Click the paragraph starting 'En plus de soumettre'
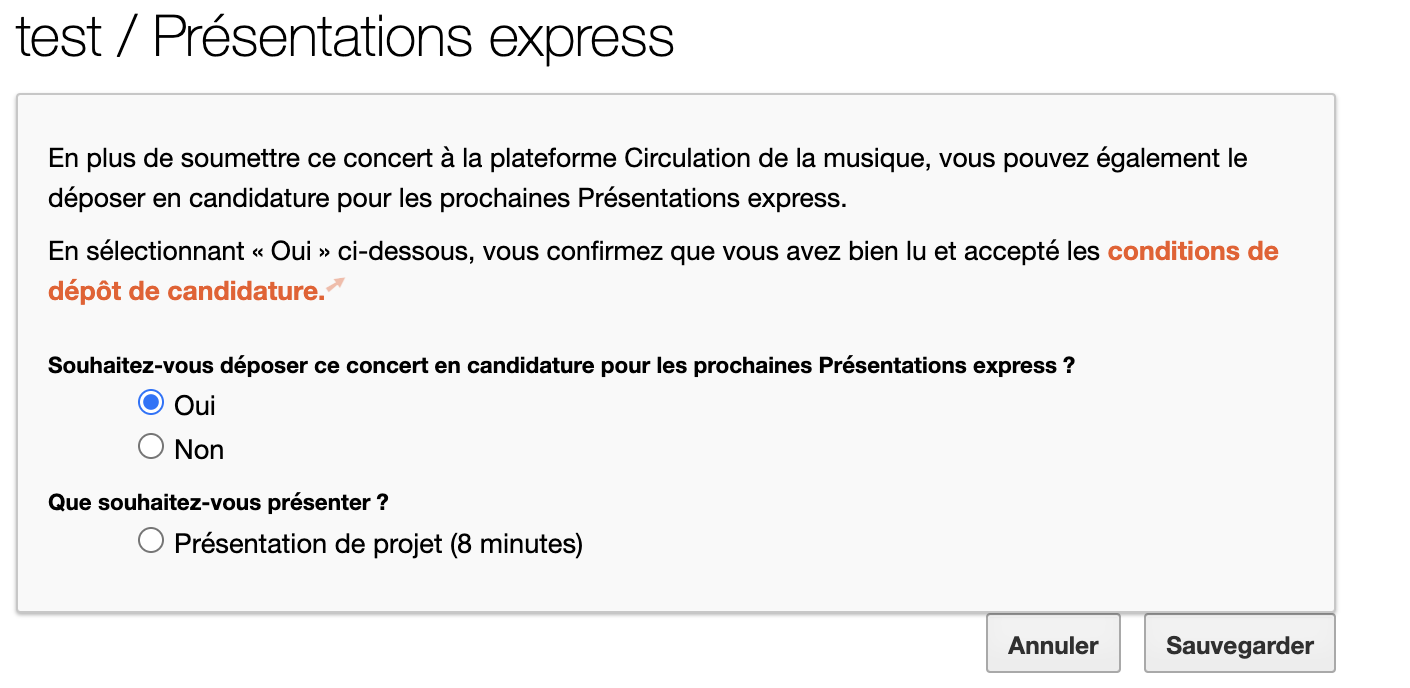 [x=648, y=178]
